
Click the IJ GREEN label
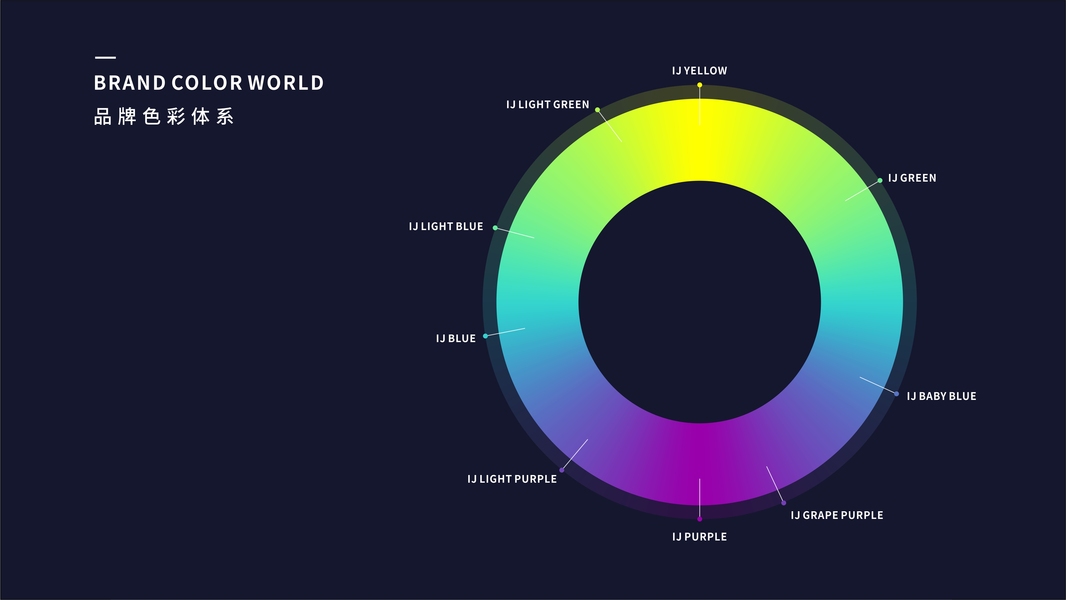tap(912, 178)
